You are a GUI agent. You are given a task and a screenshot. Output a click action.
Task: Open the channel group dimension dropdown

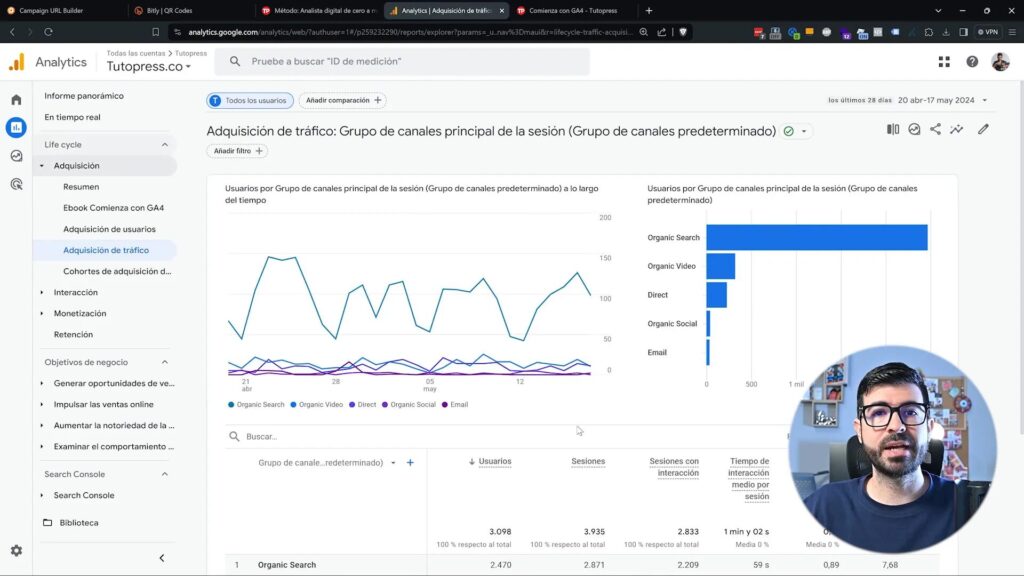pyautogui.click(x=393, y=462)
